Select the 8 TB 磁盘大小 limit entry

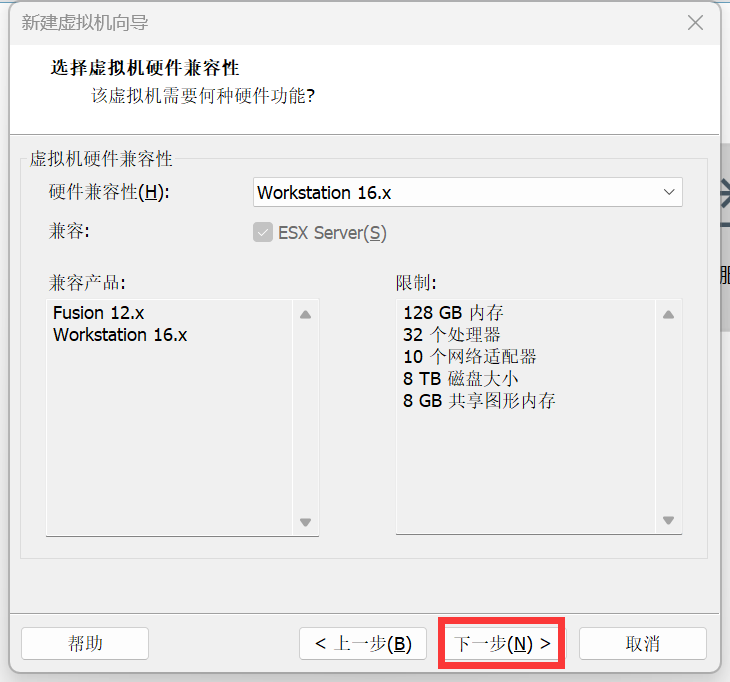point(461,378)
